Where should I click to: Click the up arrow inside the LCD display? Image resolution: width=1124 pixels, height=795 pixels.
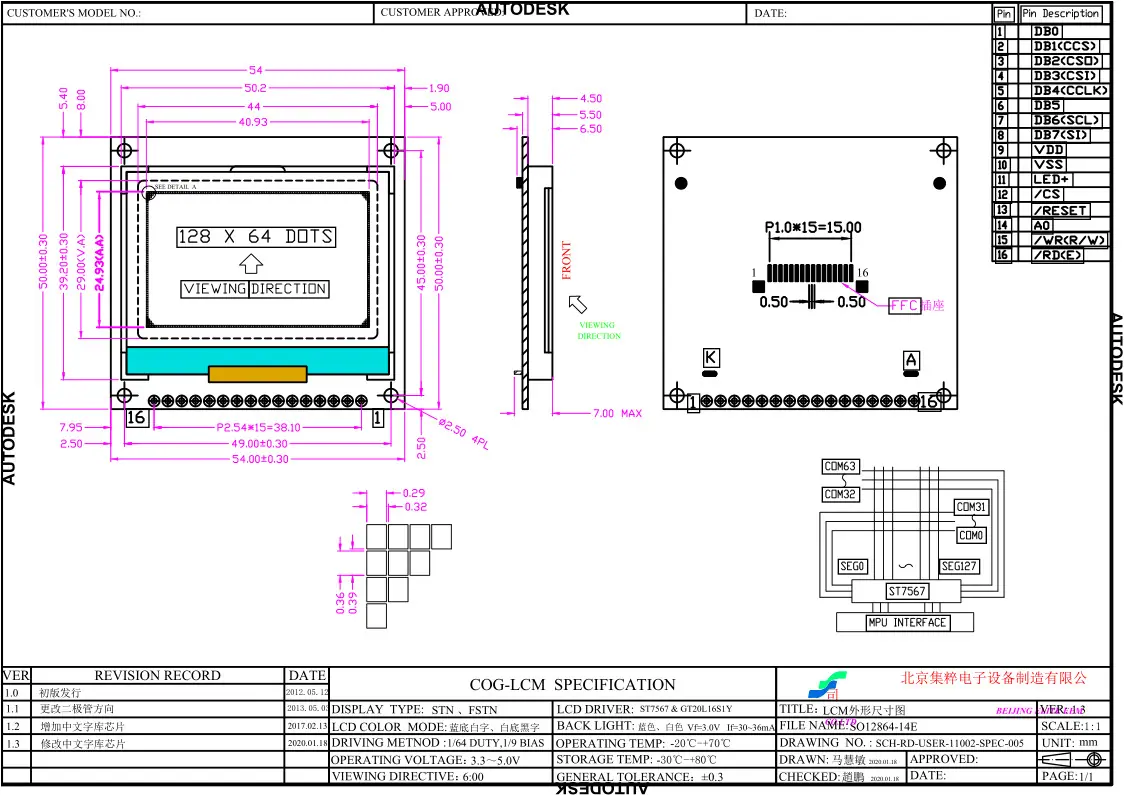pos(251,263)
